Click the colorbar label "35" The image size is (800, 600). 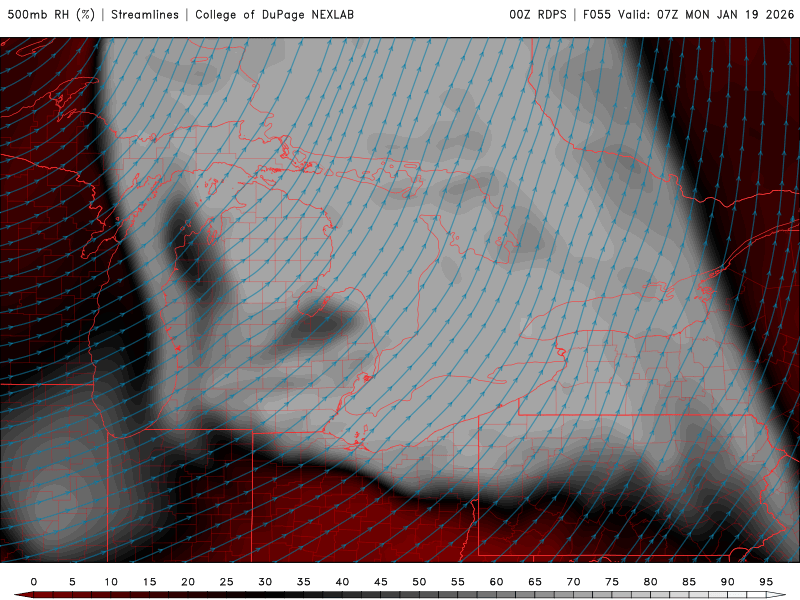pos(304,582)
